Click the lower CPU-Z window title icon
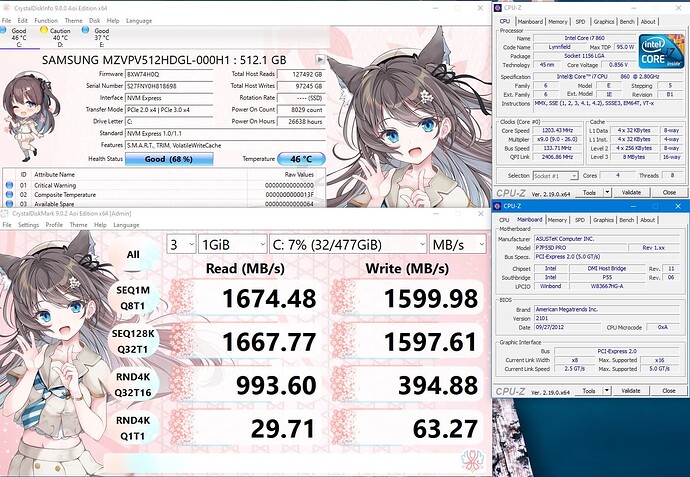This screenshot has height=477, width=690. [498, 206]
